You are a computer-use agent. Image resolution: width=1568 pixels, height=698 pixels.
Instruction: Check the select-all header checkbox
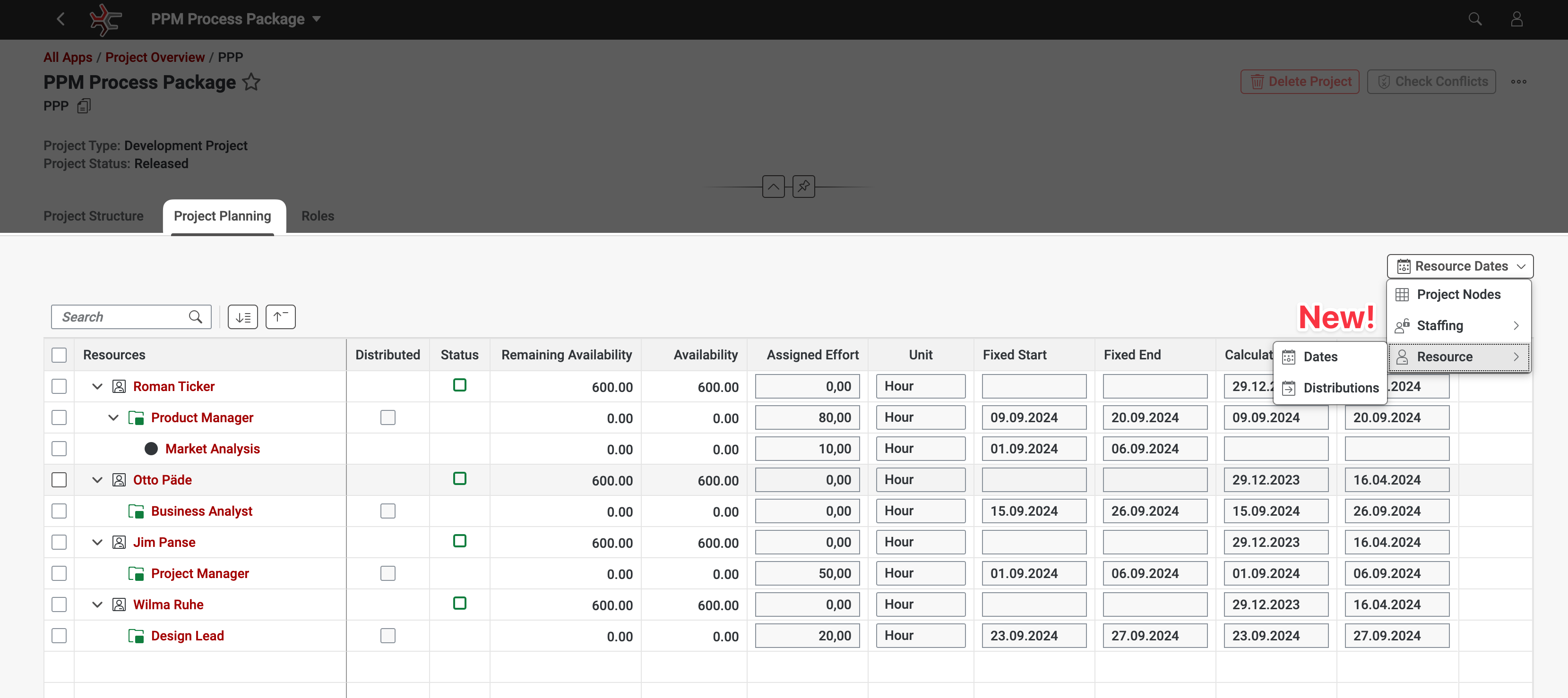pos(59,355)
